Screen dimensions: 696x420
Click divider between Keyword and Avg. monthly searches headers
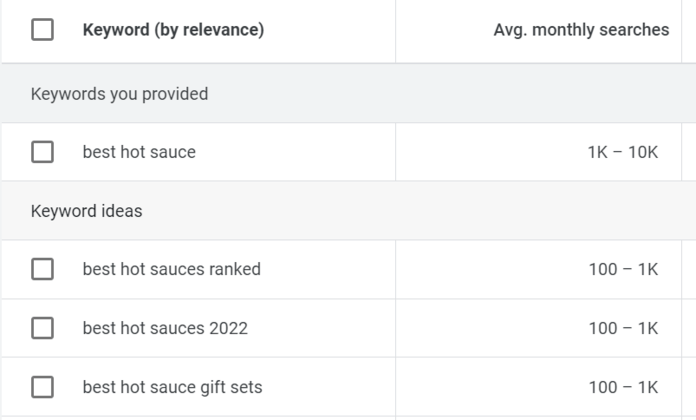click(395, 30)
